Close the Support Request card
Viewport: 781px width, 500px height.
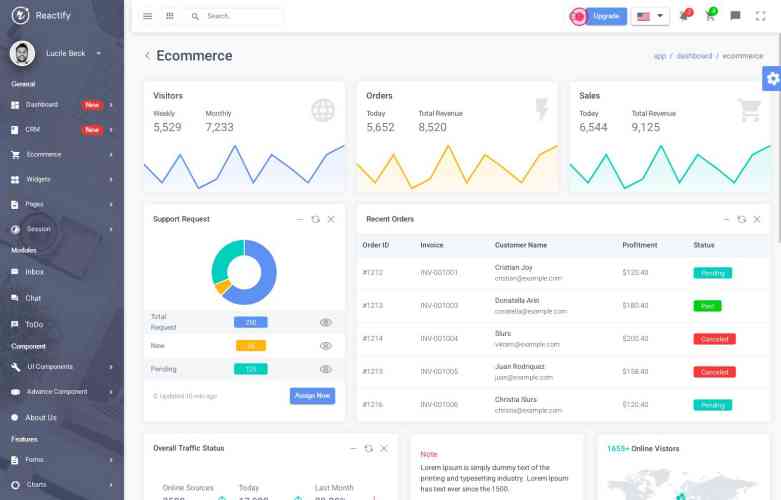tap(331, 219)
